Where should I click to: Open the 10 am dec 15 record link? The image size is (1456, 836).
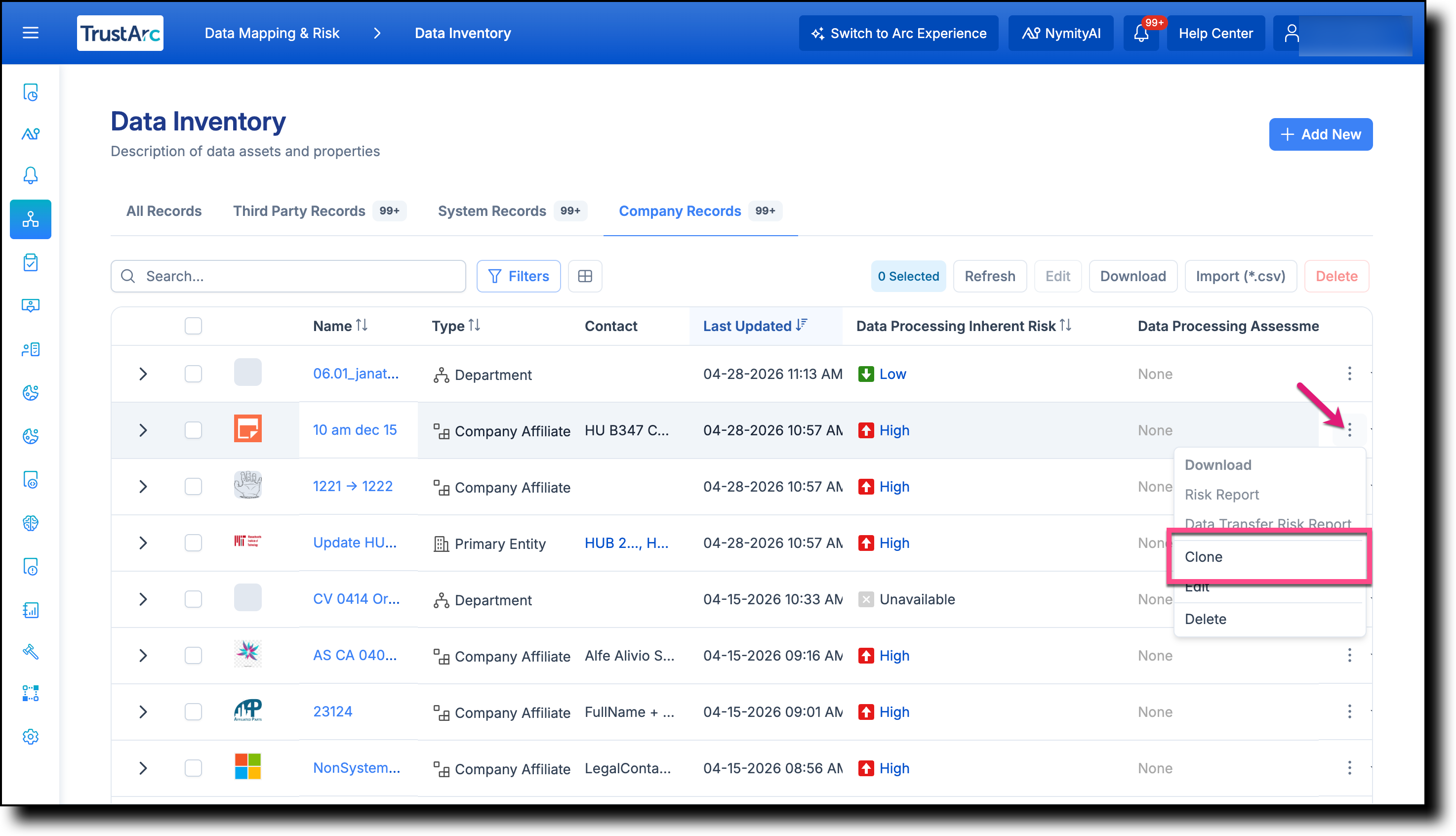pos(355,430)
